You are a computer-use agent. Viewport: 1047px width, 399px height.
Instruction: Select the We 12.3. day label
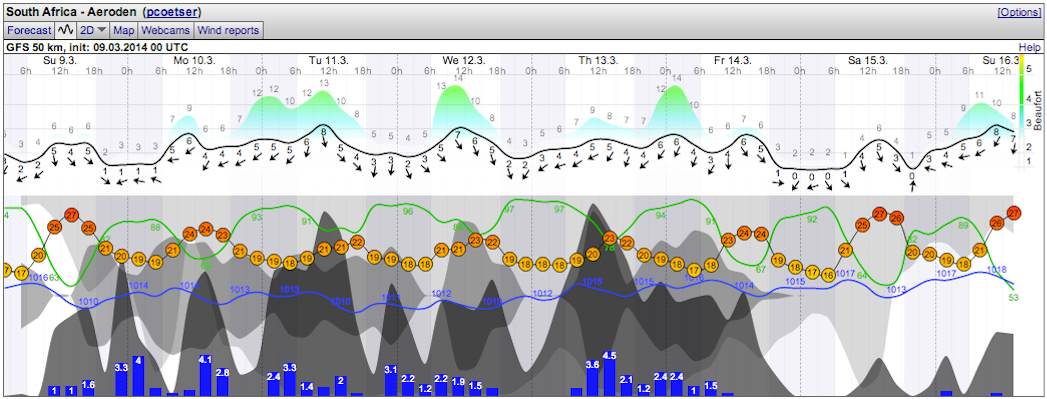coord(463,60)
